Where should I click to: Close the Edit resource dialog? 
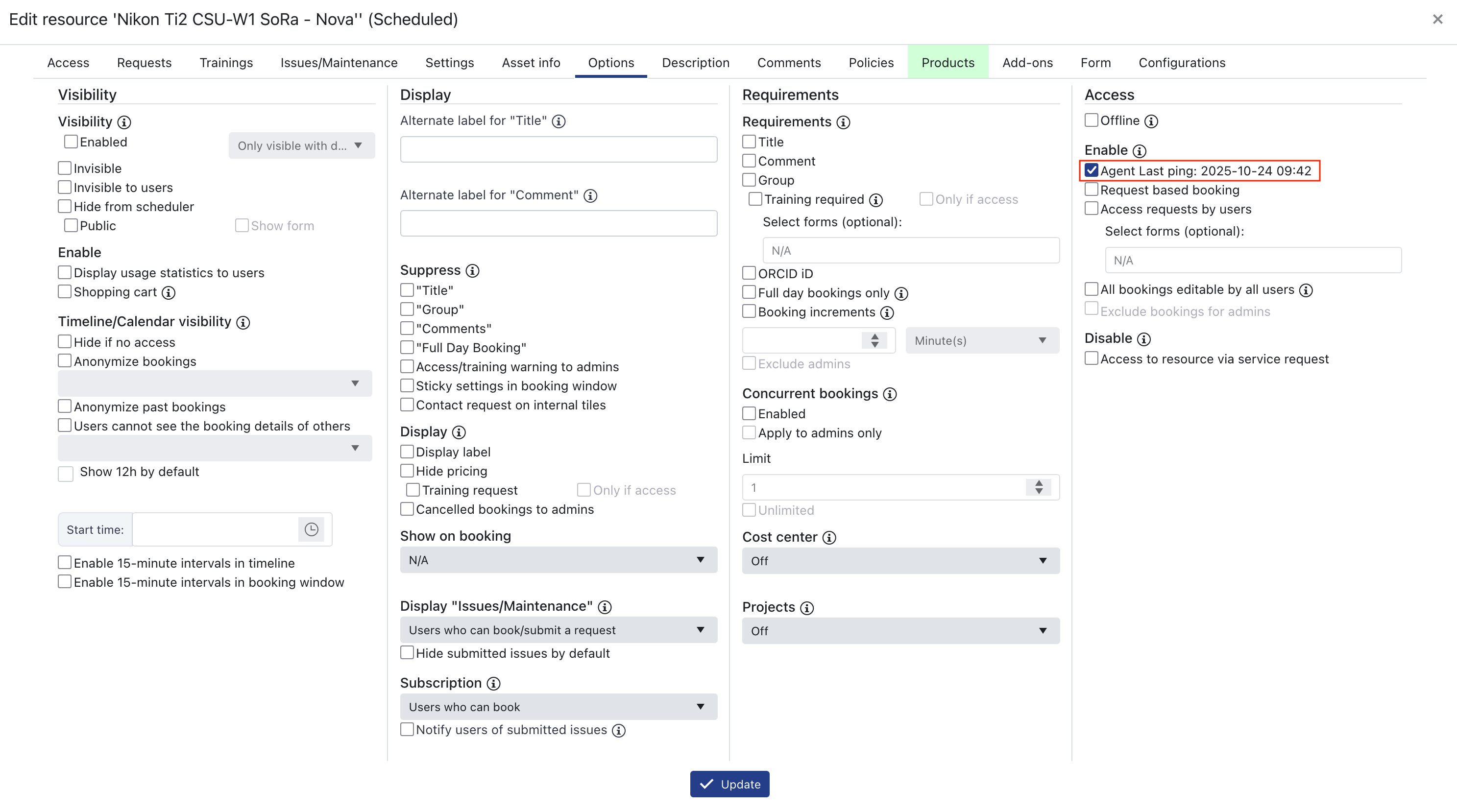click(1437, 19)
